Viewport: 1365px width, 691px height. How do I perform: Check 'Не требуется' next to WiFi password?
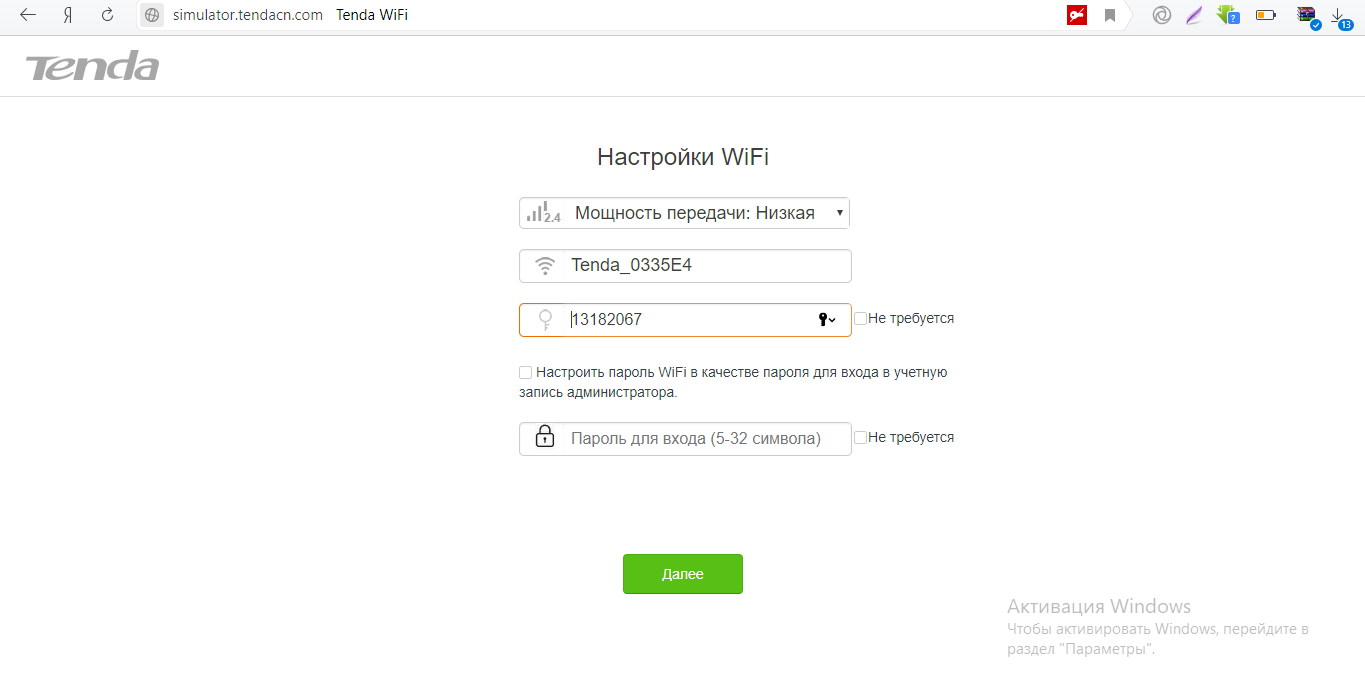(x=861, y=318)
